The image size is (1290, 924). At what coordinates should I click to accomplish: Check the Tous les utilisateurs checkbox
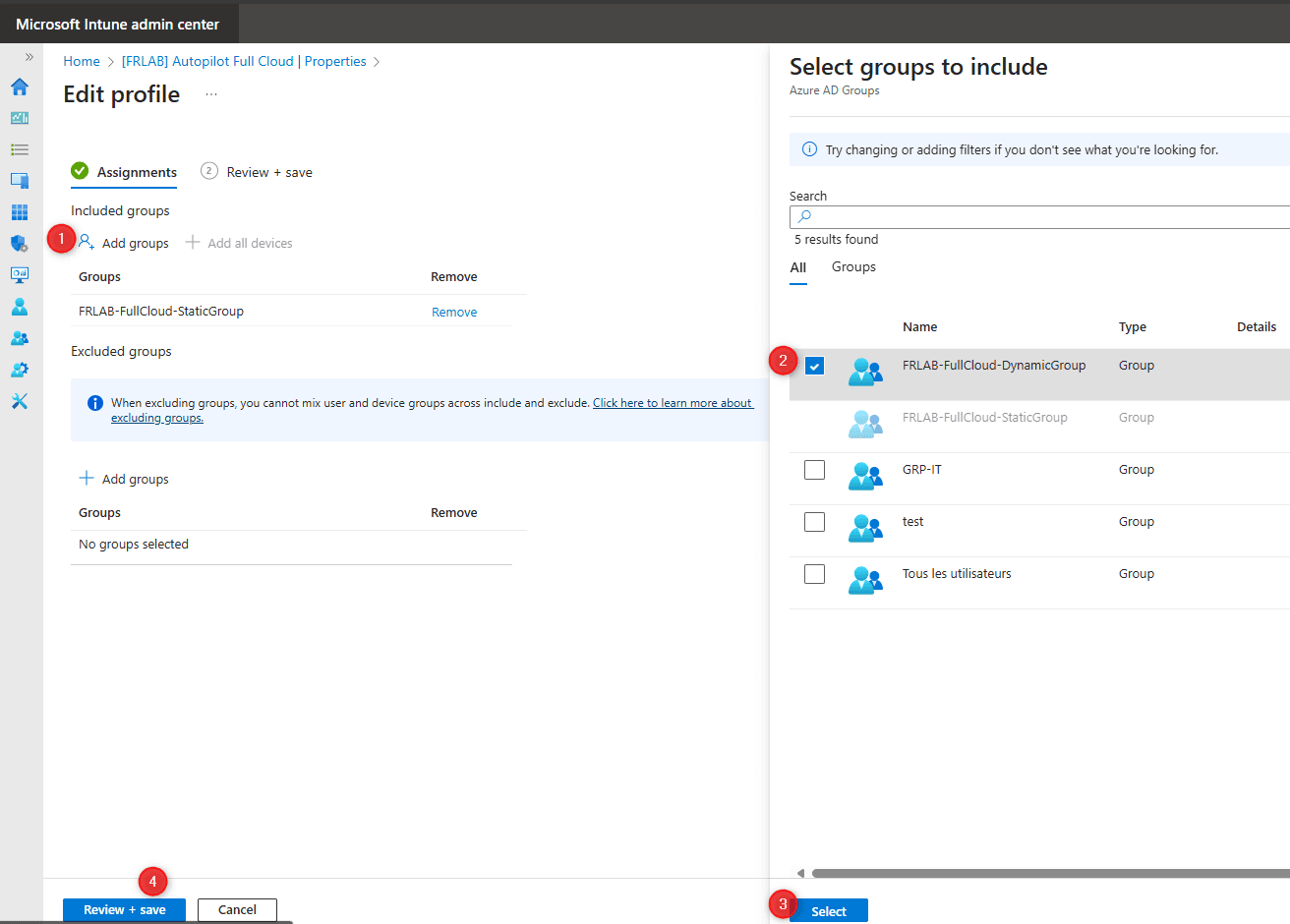(814, 574)
